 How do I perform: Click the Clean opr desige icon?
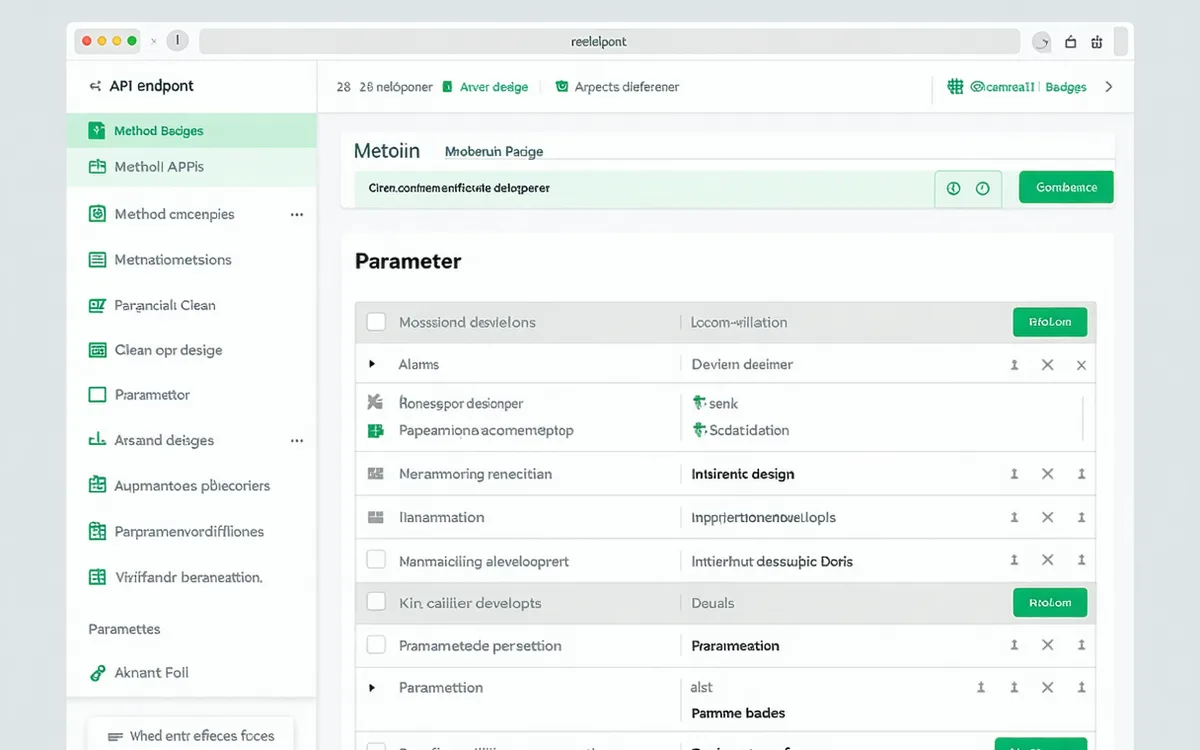click(x=97, y=350)
